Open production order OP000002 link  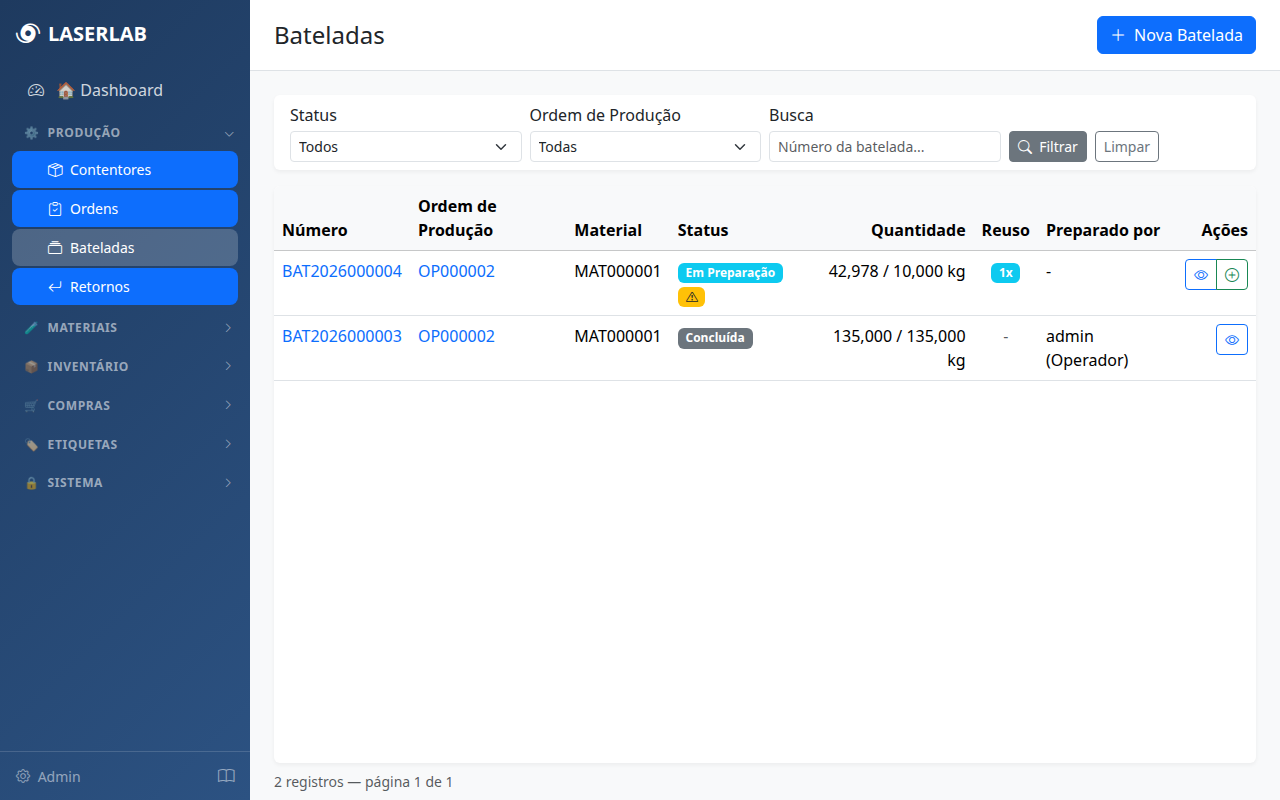tap(456, 270)
